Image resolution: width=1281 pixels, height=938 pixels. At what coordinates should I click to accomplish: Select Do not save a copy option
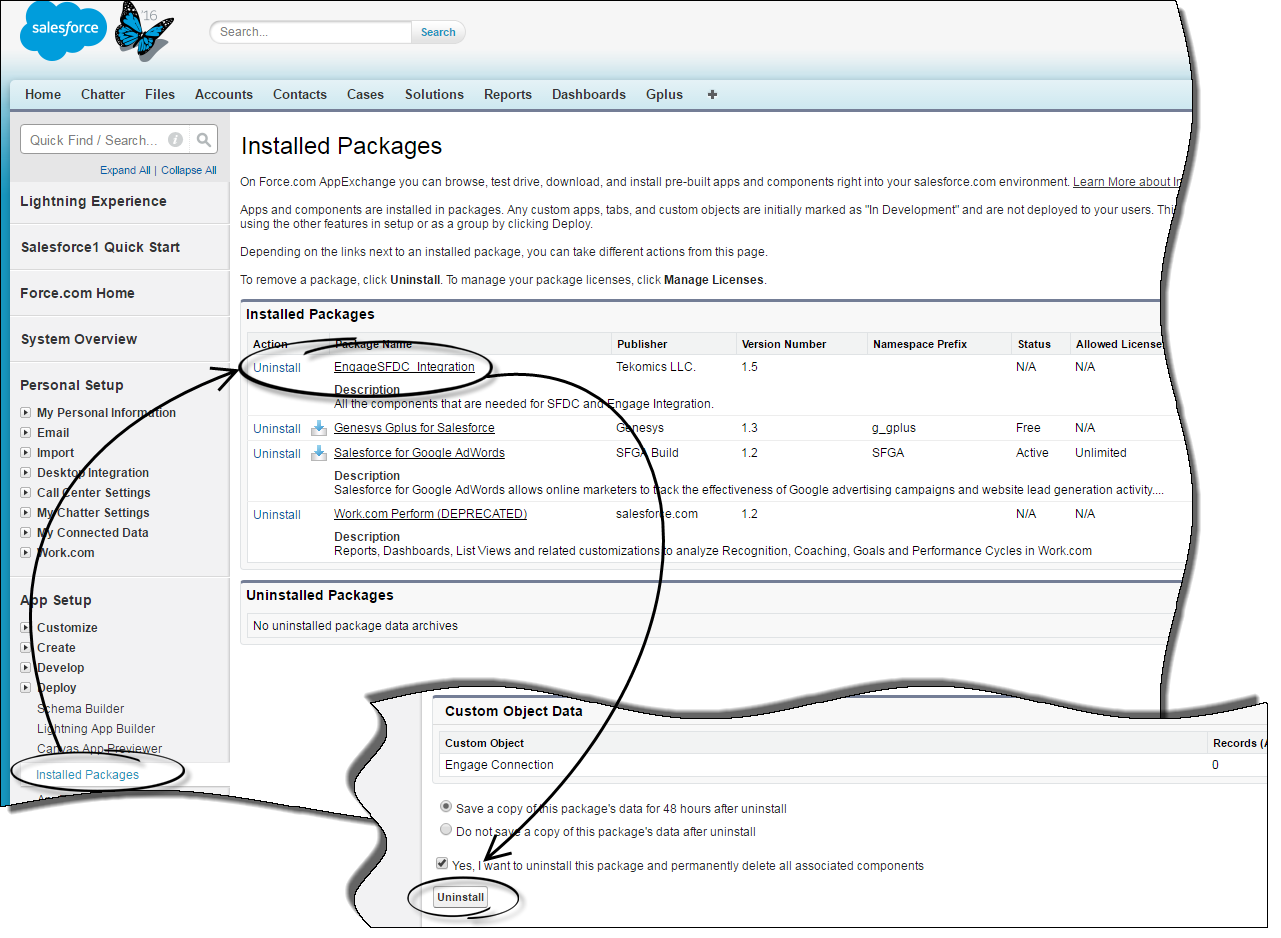pyautogui.click(x=446, y=830)
